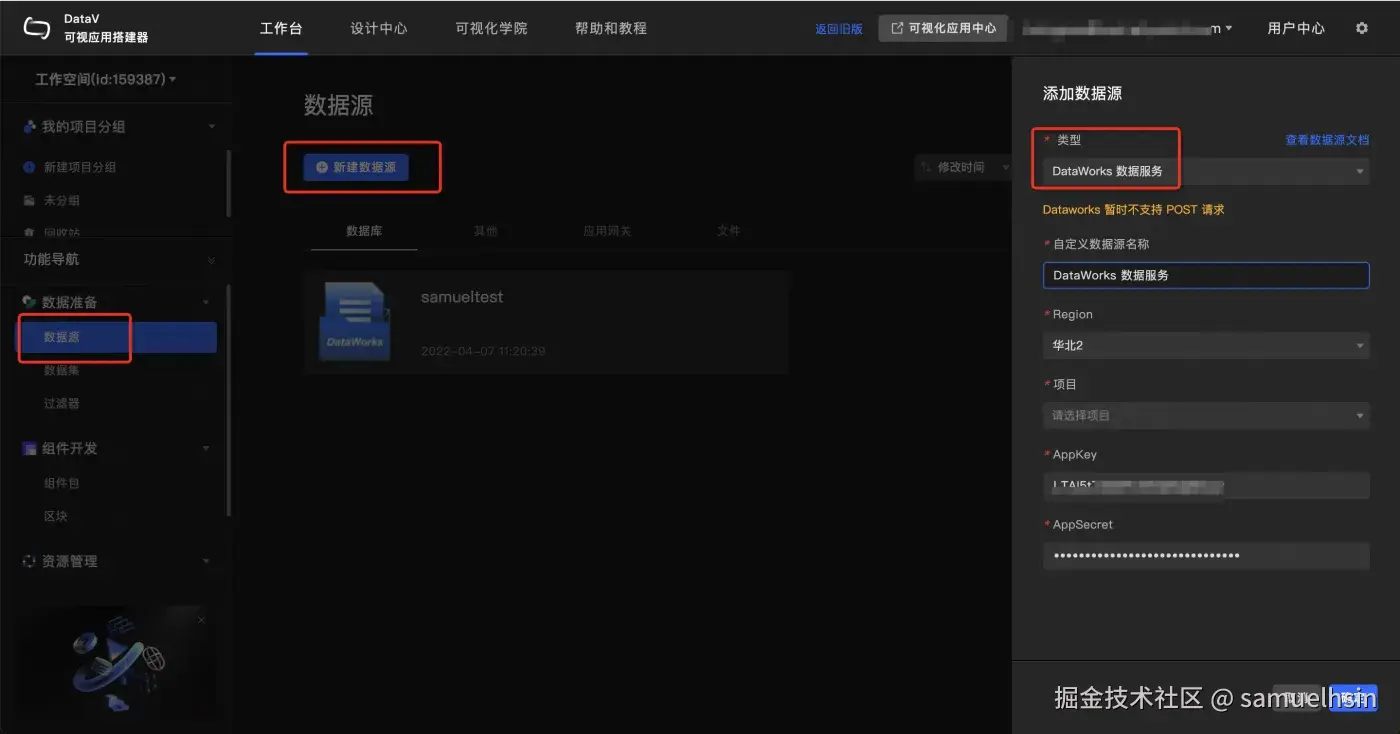Image resolution: width=1400 pixels, height=734 pixels.
Task: Click AppKey input field
Action: click(1206, 486)
